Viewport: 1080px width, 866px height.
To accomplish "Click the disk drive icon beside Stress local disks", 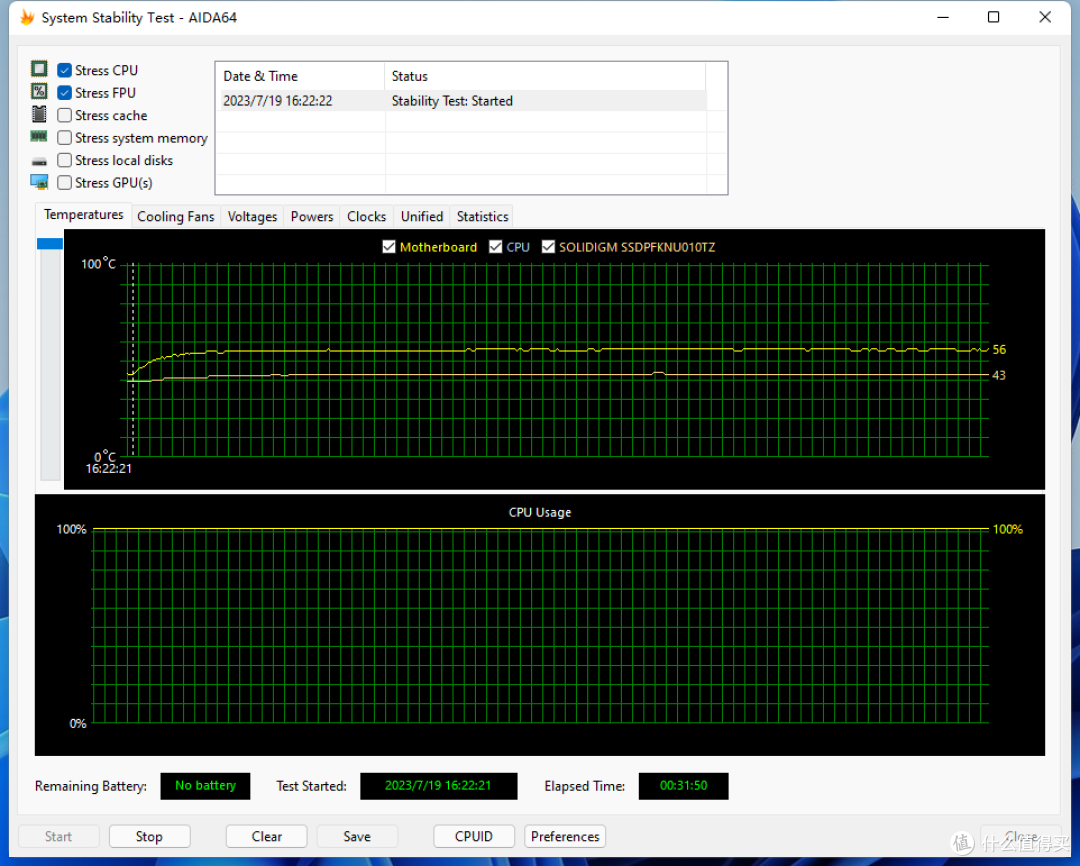I will 39,161.
